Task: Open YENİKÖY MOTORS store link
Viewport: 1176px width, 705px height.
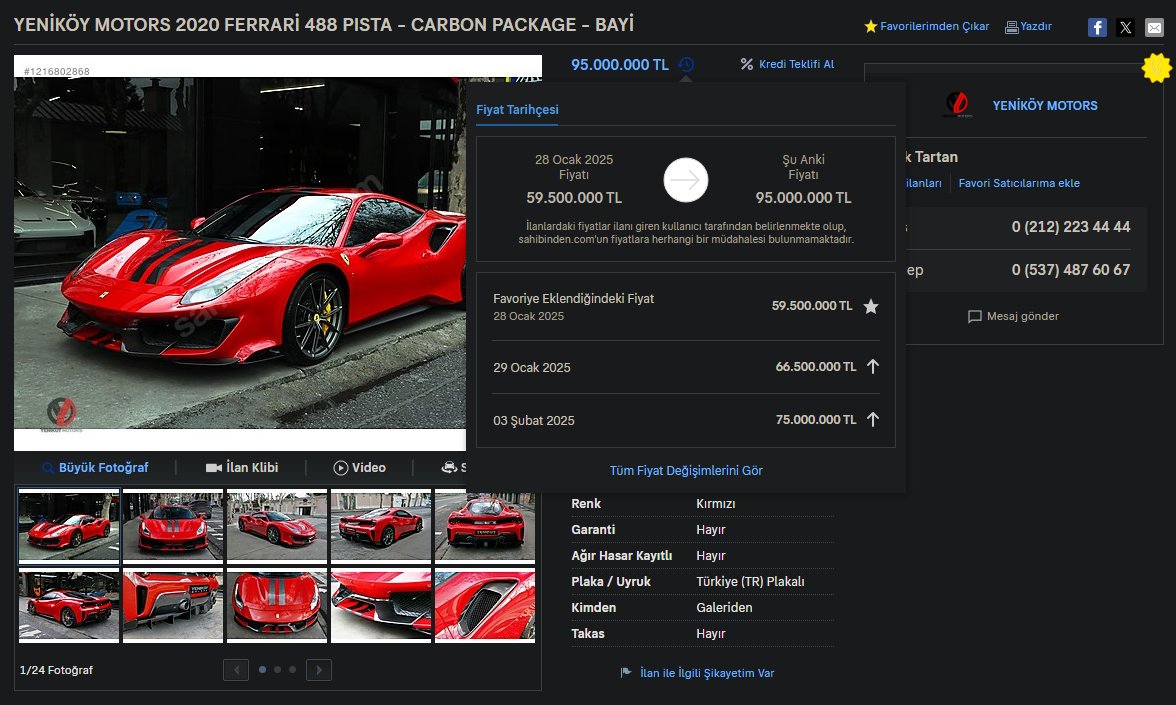Action: pos(1045,106)
